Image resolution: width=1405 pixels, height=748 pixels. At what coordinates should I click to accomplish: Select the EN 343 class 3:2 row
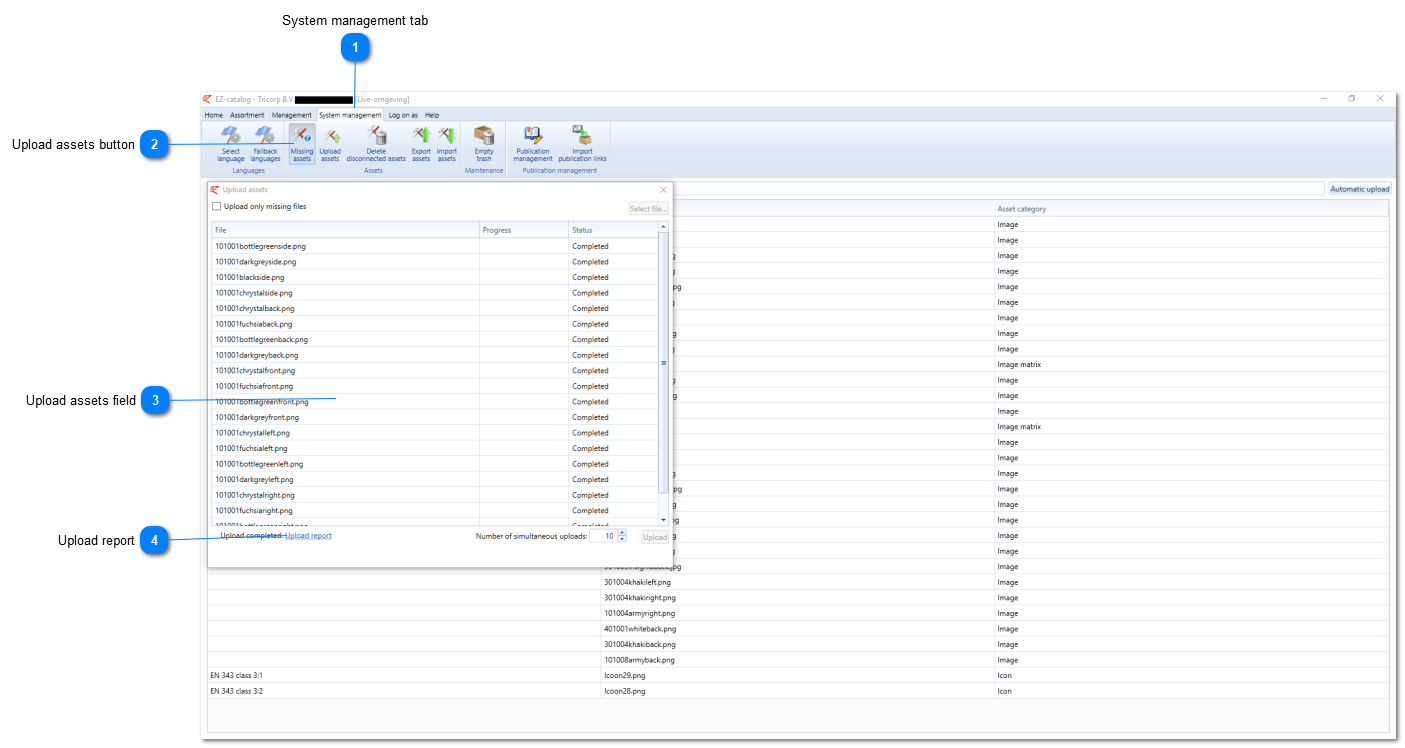pyautogui.click(x=798, y=691)
